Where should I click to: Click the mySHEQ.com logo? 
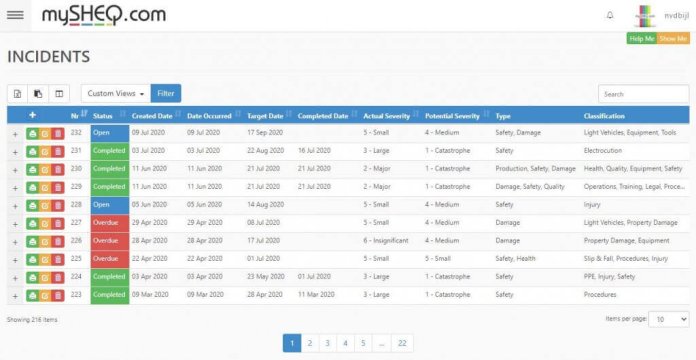coord(104,16)
